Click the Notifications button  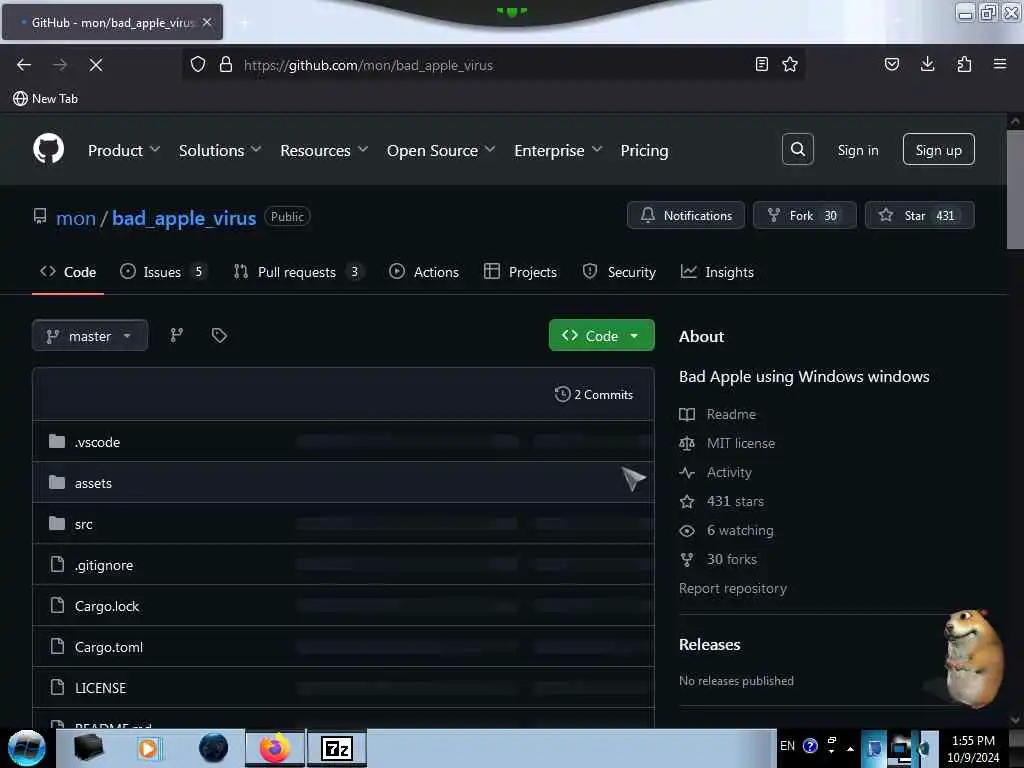click(x=686, y=215)
